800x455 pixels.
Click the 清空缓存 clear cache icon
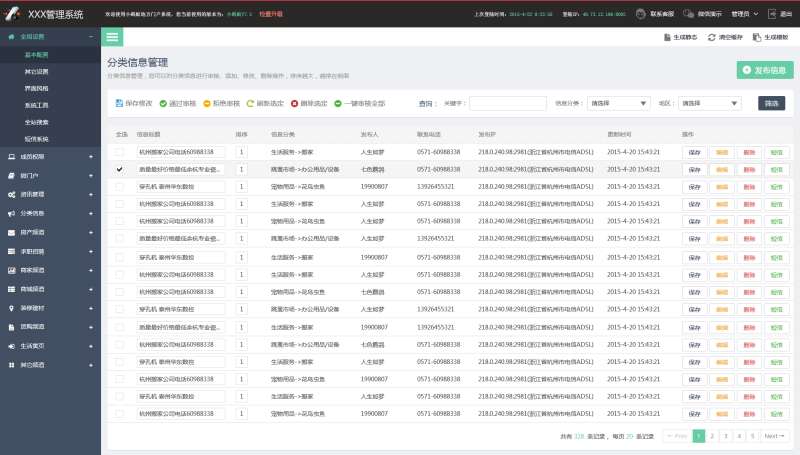coord(711,37)
